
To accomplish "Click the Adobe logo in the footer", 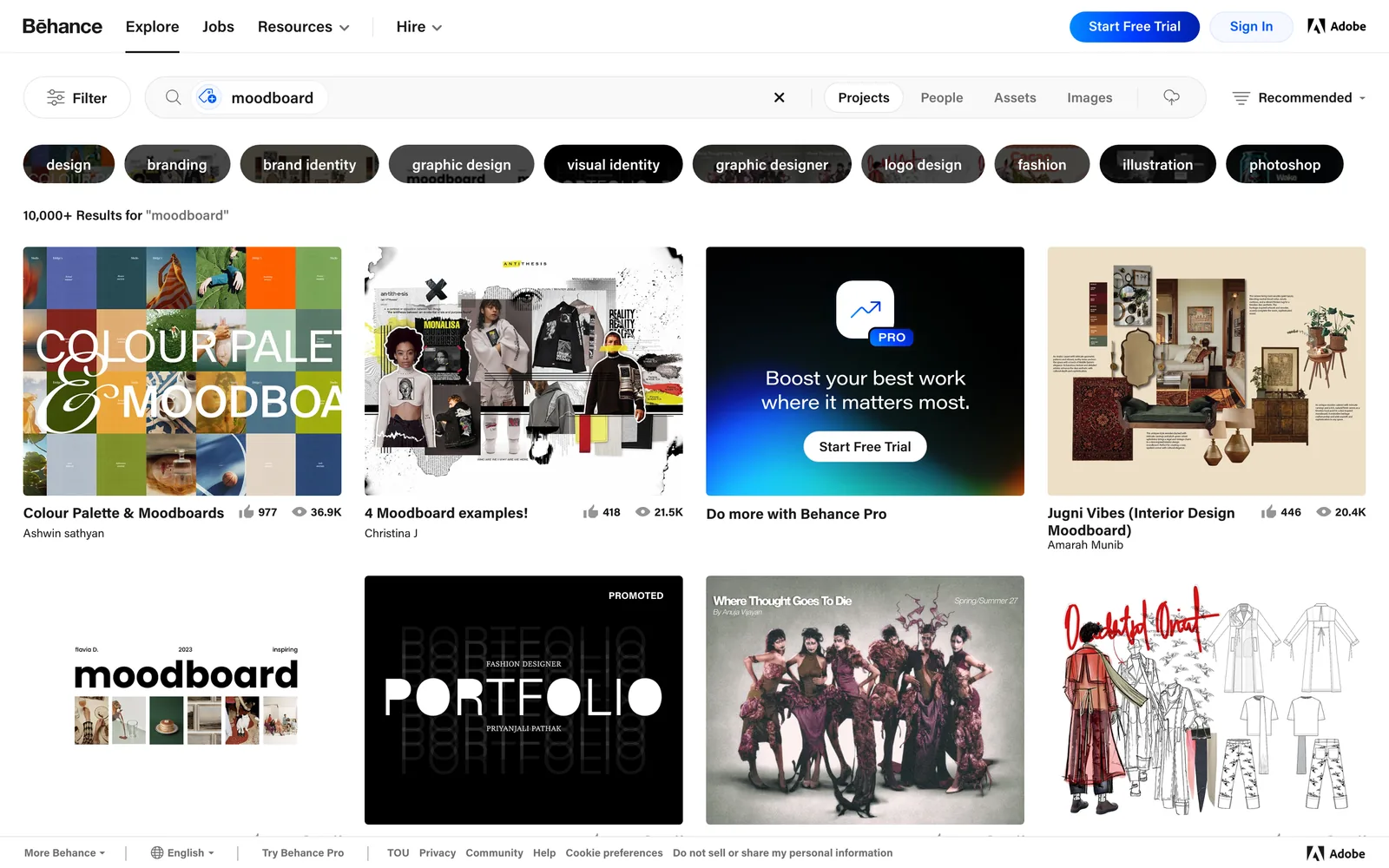I will (x=1336, y=853).
